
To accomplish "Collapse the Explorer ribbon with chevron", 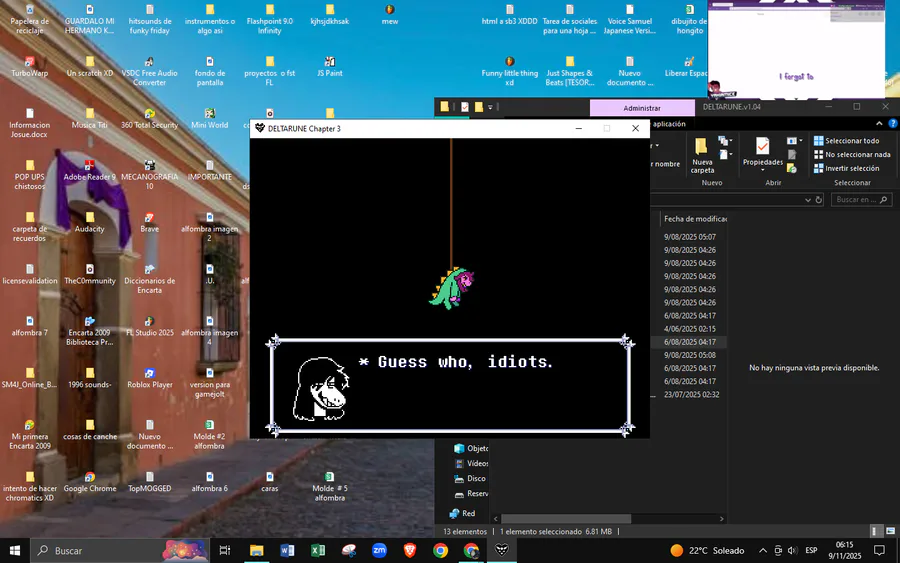I will pos(879,123).
